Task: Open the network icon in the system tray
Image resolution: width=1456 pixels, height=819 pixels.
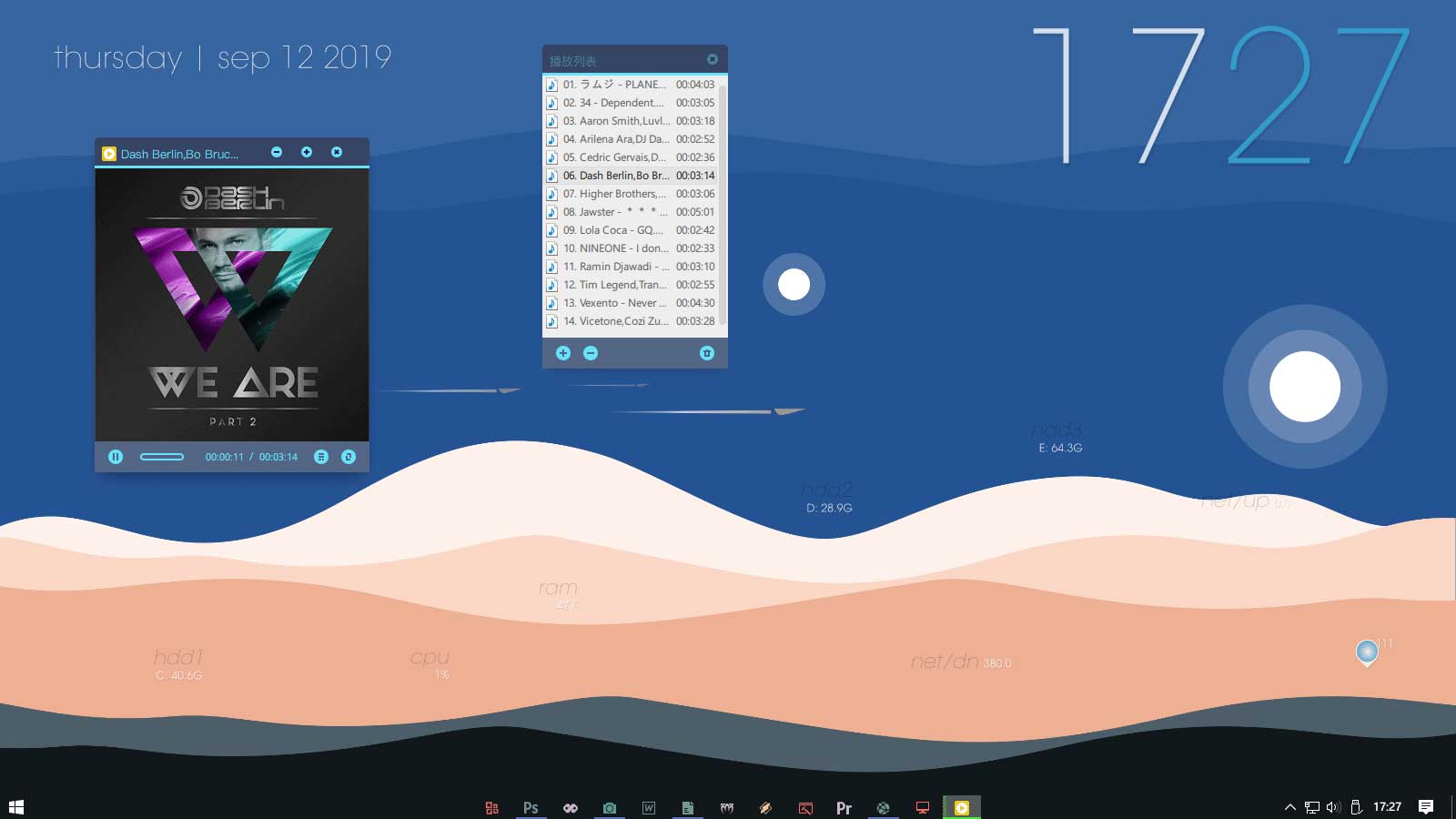Action: click(1312, 807)
